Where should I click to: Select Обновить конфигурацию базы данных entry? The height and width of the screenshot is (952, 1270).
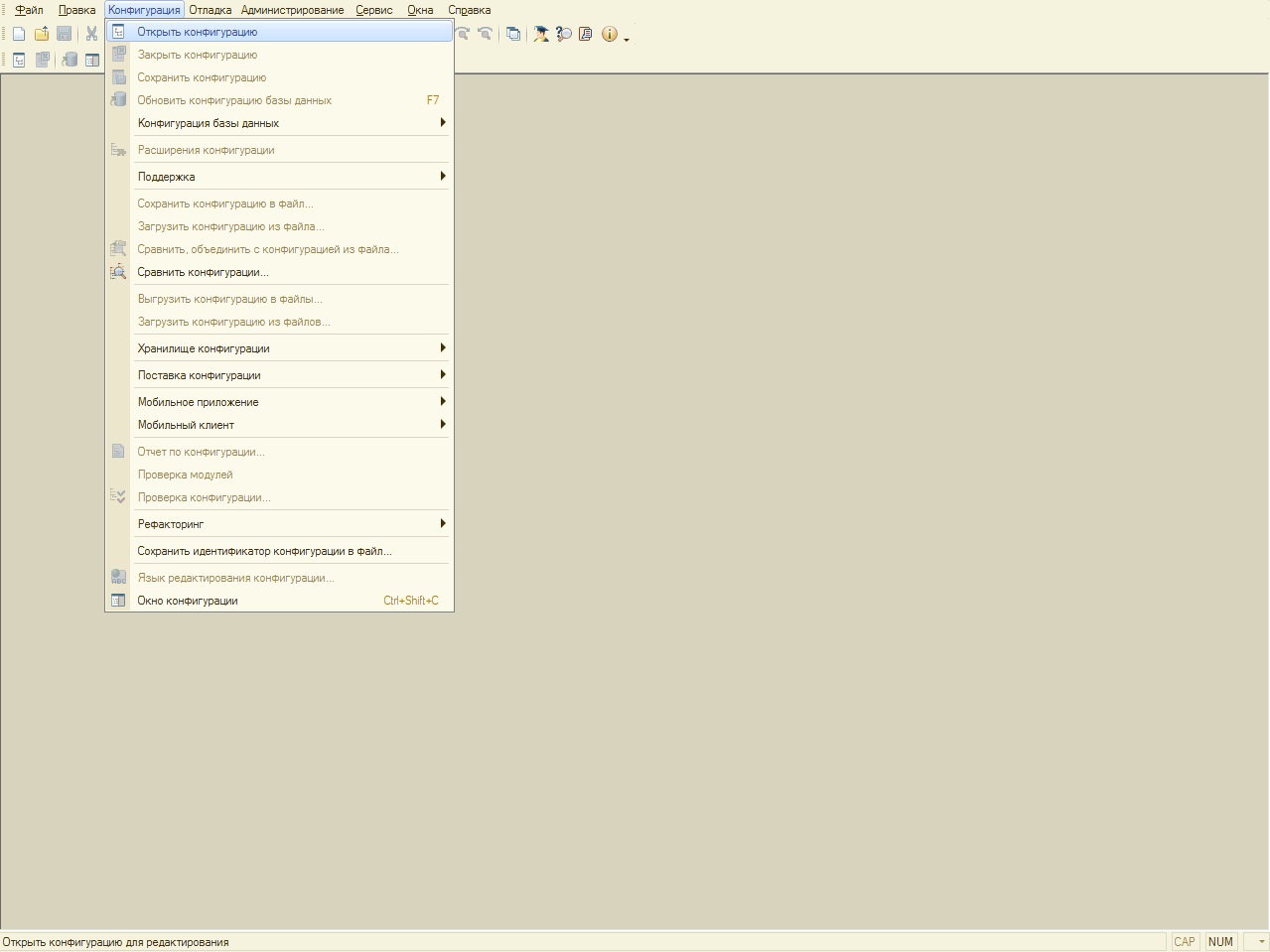coord(279,100)
